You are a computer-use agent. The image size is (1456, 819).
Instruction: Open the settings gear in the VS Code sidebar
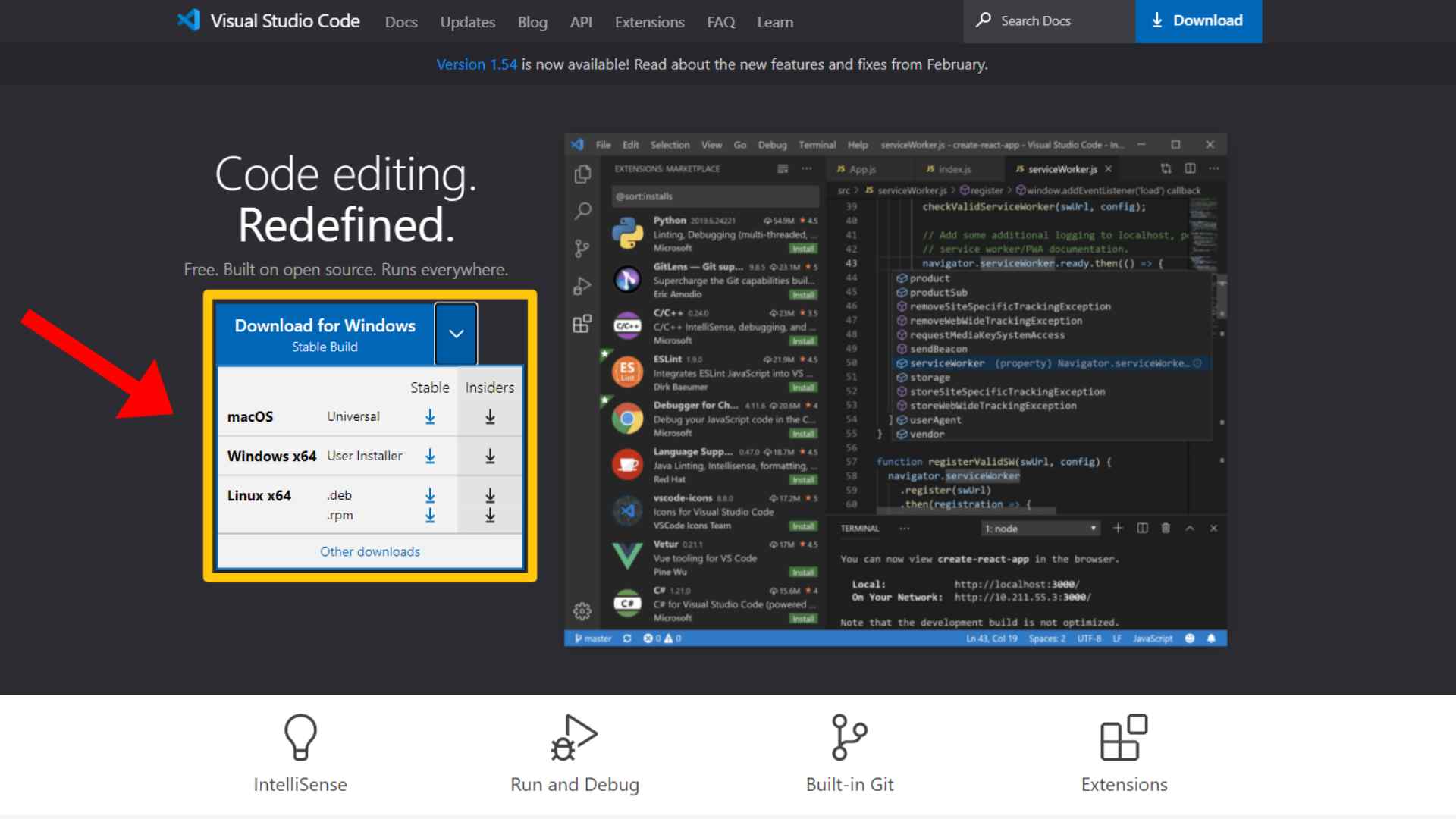pyautogui.click(x=582, y=610)
